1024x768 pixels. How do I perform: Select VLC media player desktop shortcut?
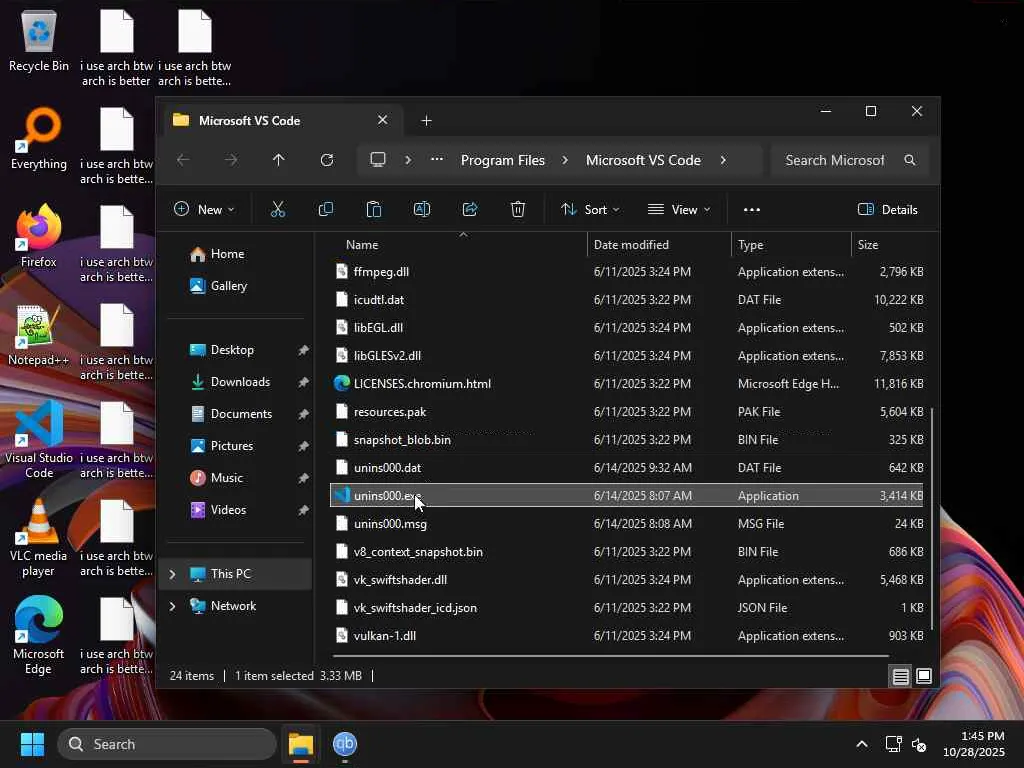39,537
